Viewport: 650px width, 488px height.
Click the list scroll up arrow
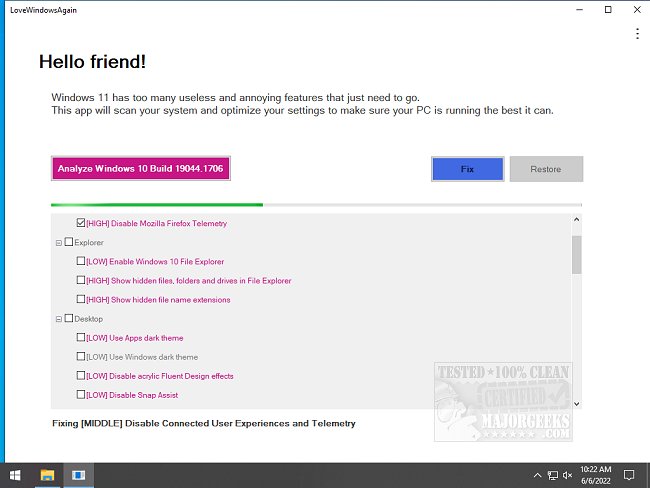point(577,220)
